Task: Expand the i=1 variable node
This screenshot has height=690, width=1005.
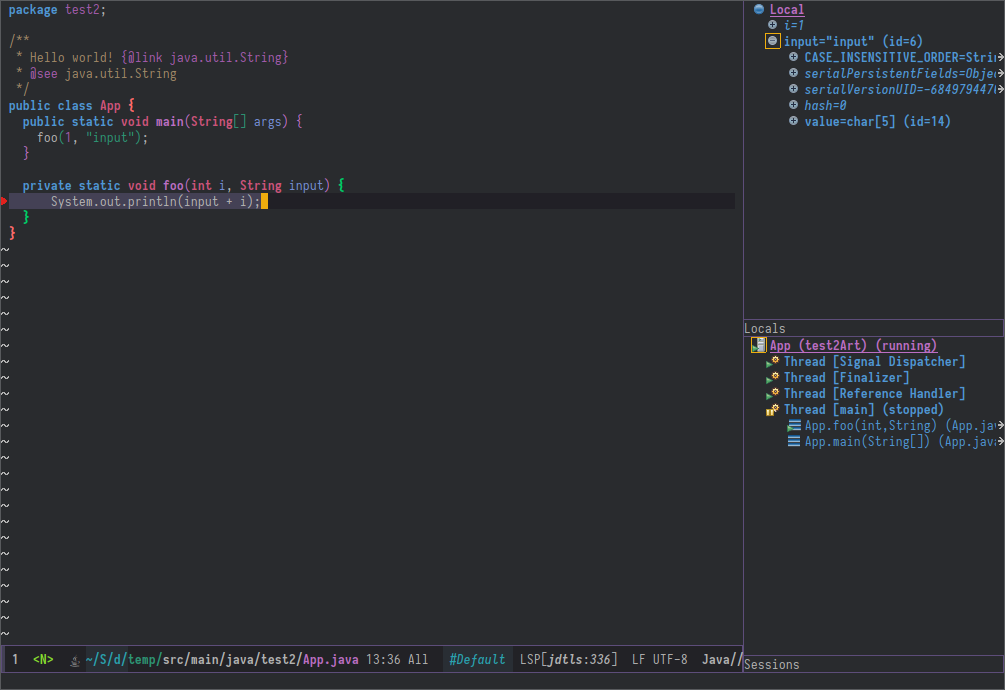Action: pyautogui.click(x=772, y=25)
